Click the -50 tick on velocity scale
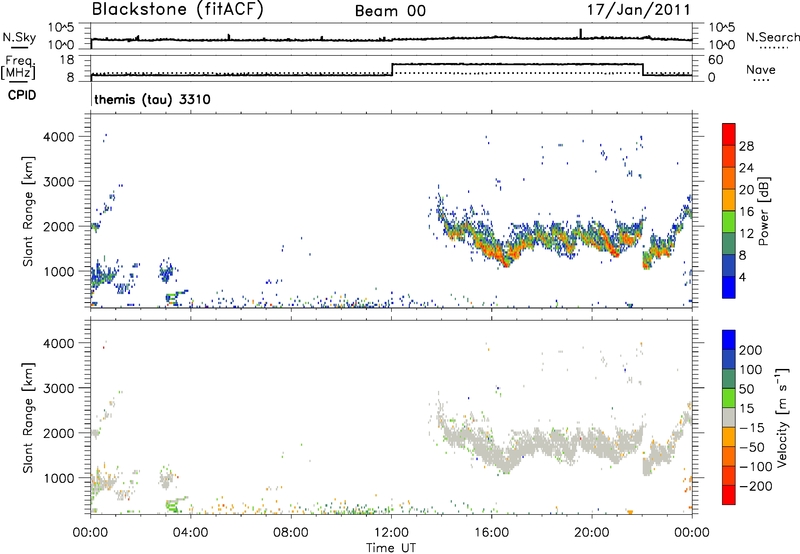Screen dimensions: 800x554 (753, 447)
